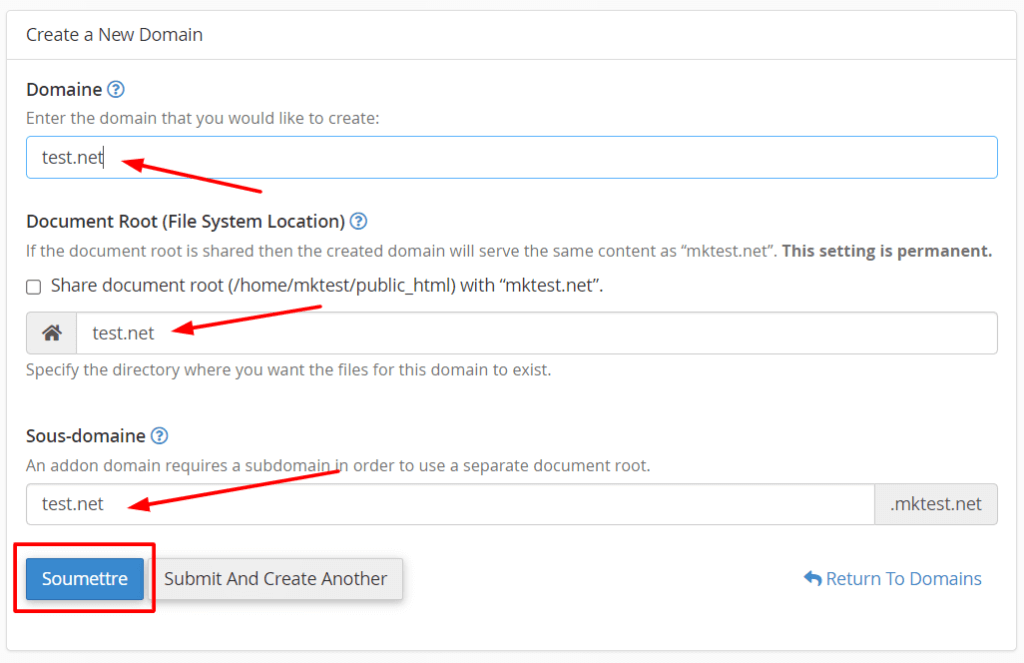Screen dimensions: 1024x663
Task: Follow the Return To Domains link
Action: [903, 579]
